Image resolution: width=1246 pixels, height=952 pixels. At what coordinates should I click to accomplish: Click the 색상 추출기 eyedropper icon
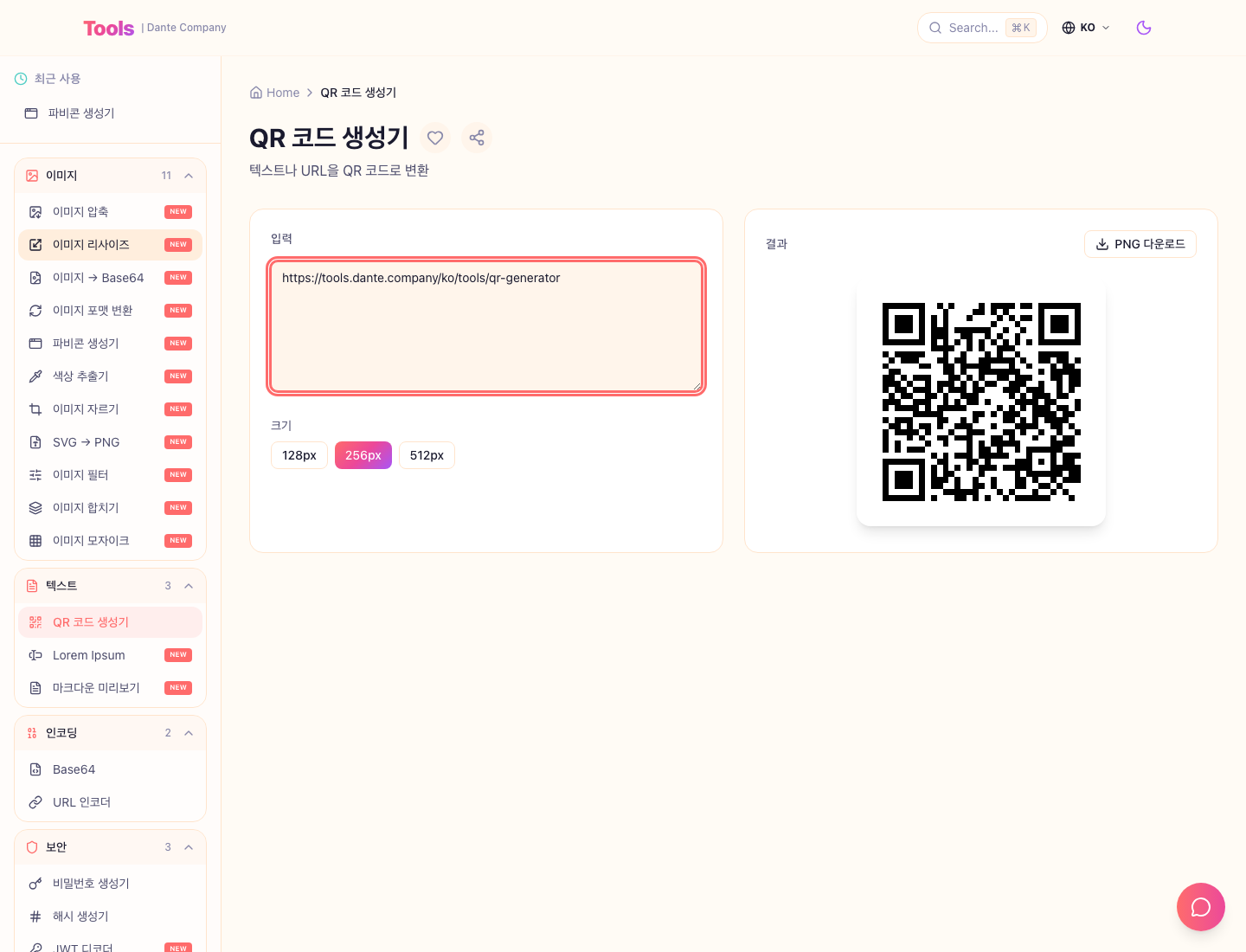point(35,376)
